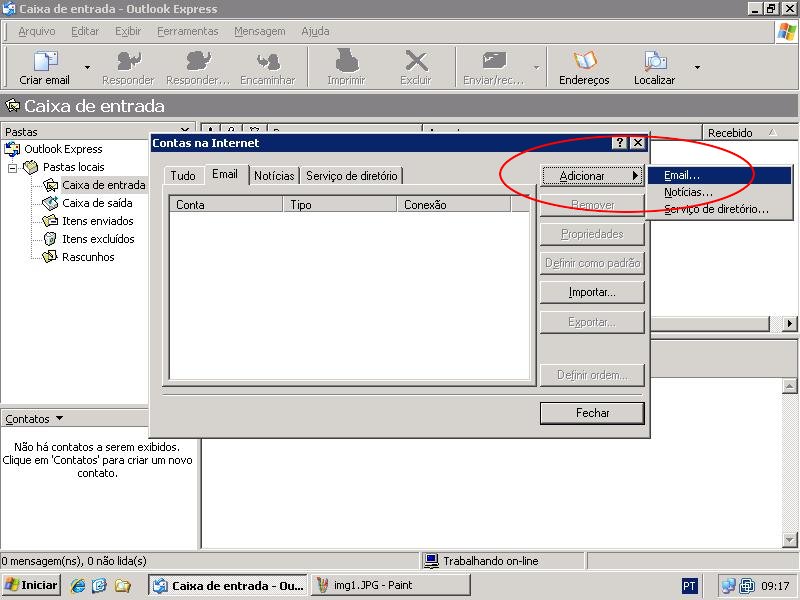800x600 pixels.
Task: Switch to the Notícias tab
Action: coord(274,176)
